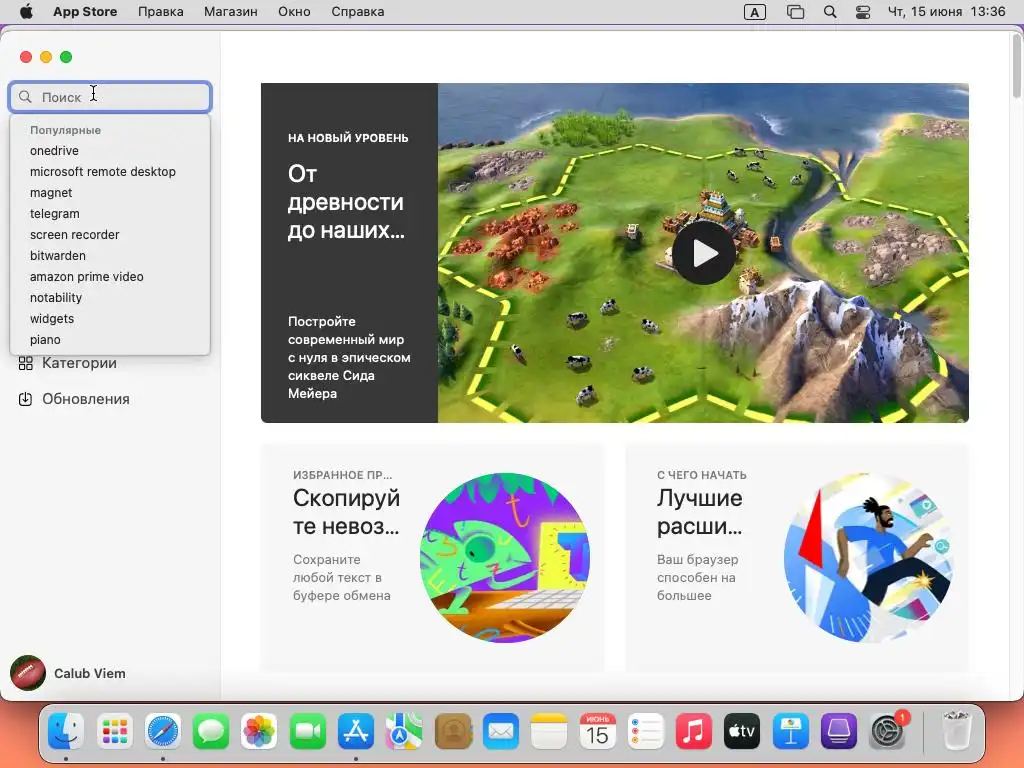The width and height of the screenshot is (1024, 768).
Task: Open Messages app in the Dock
Action: [x=211, y=731]
